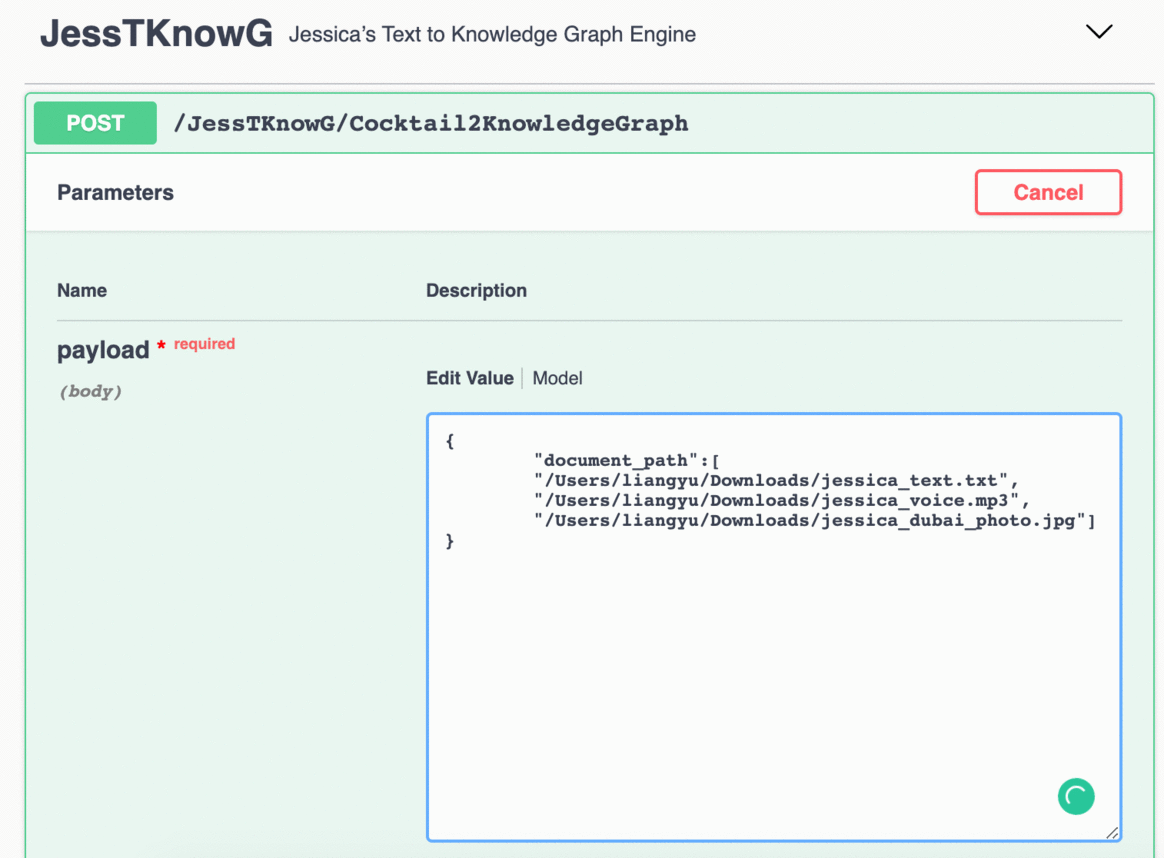The width and height of the screenshot is (1164, 858).
Task: Place cursor on the jessica_voice.mp3 path line
Action: click(781, 501)
